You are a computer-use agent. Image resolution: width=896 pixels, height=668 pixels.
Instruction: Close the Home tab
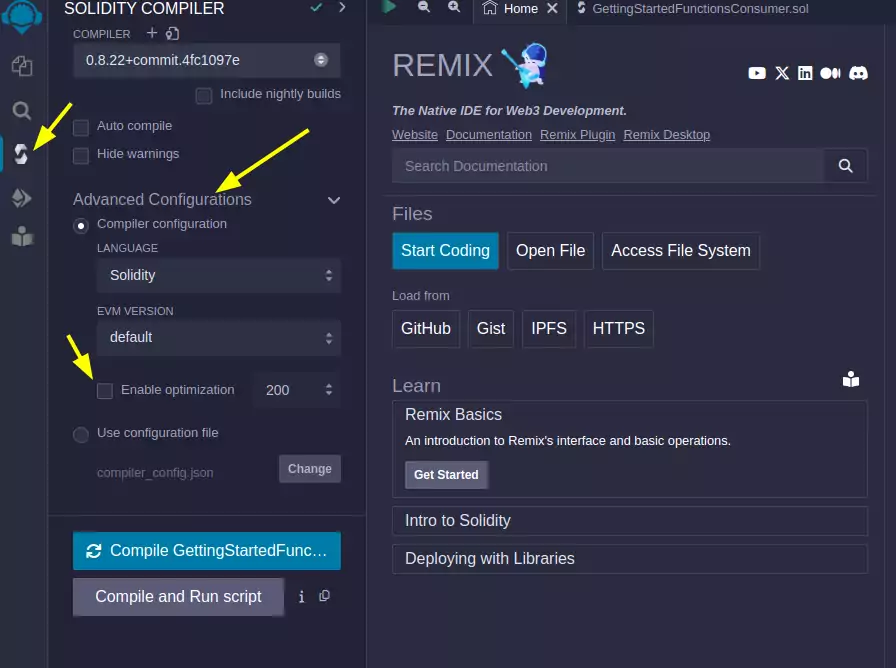[552, 9]
